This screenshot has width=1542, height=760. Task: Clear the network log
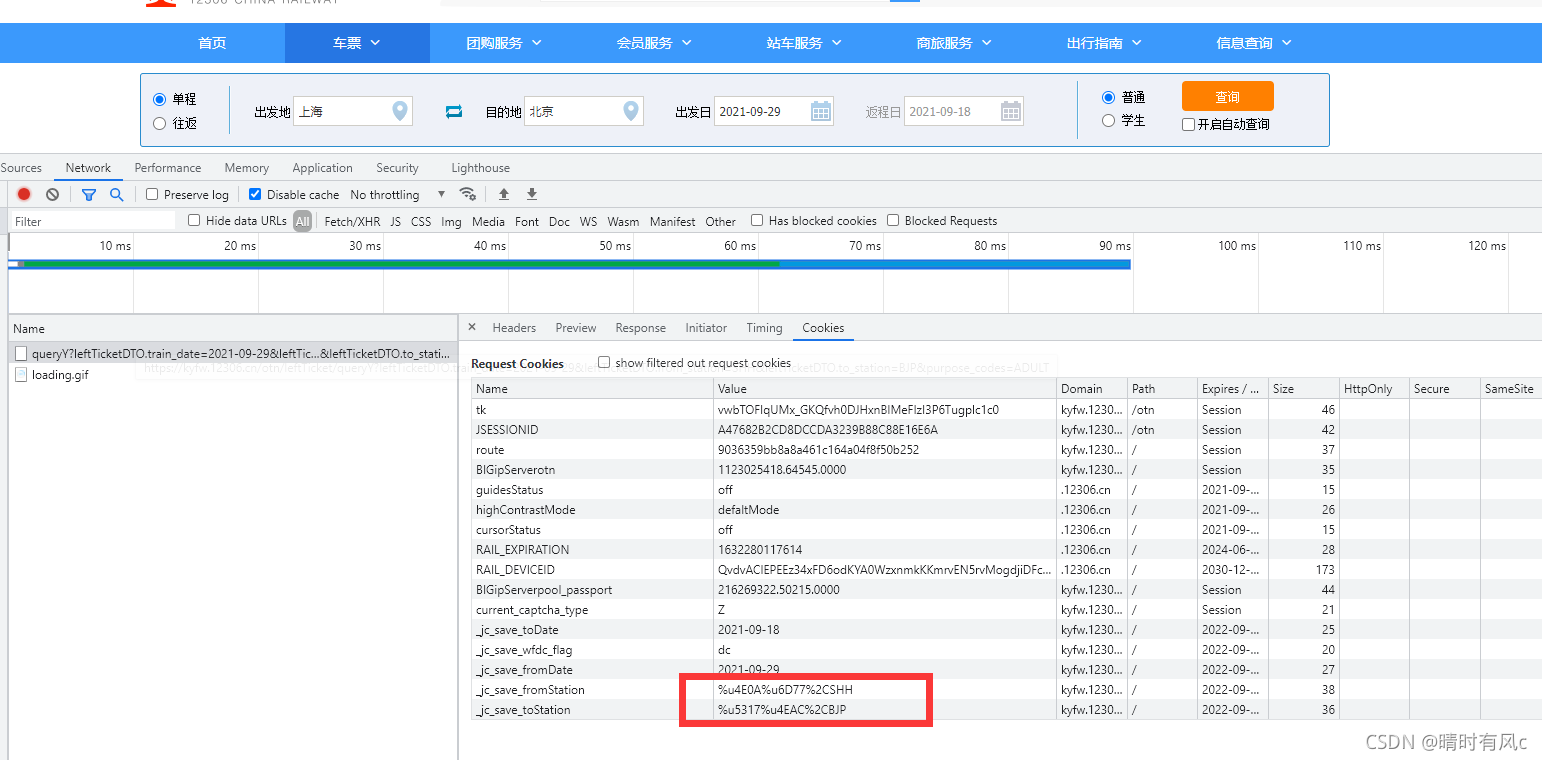tap(52, 195)
